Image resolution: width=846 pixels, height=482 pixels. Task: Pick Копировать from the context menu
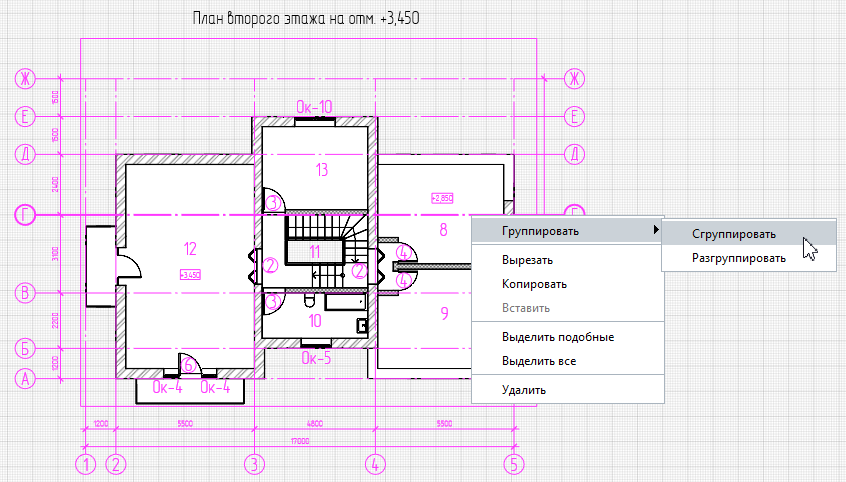(x=534, y=284)
